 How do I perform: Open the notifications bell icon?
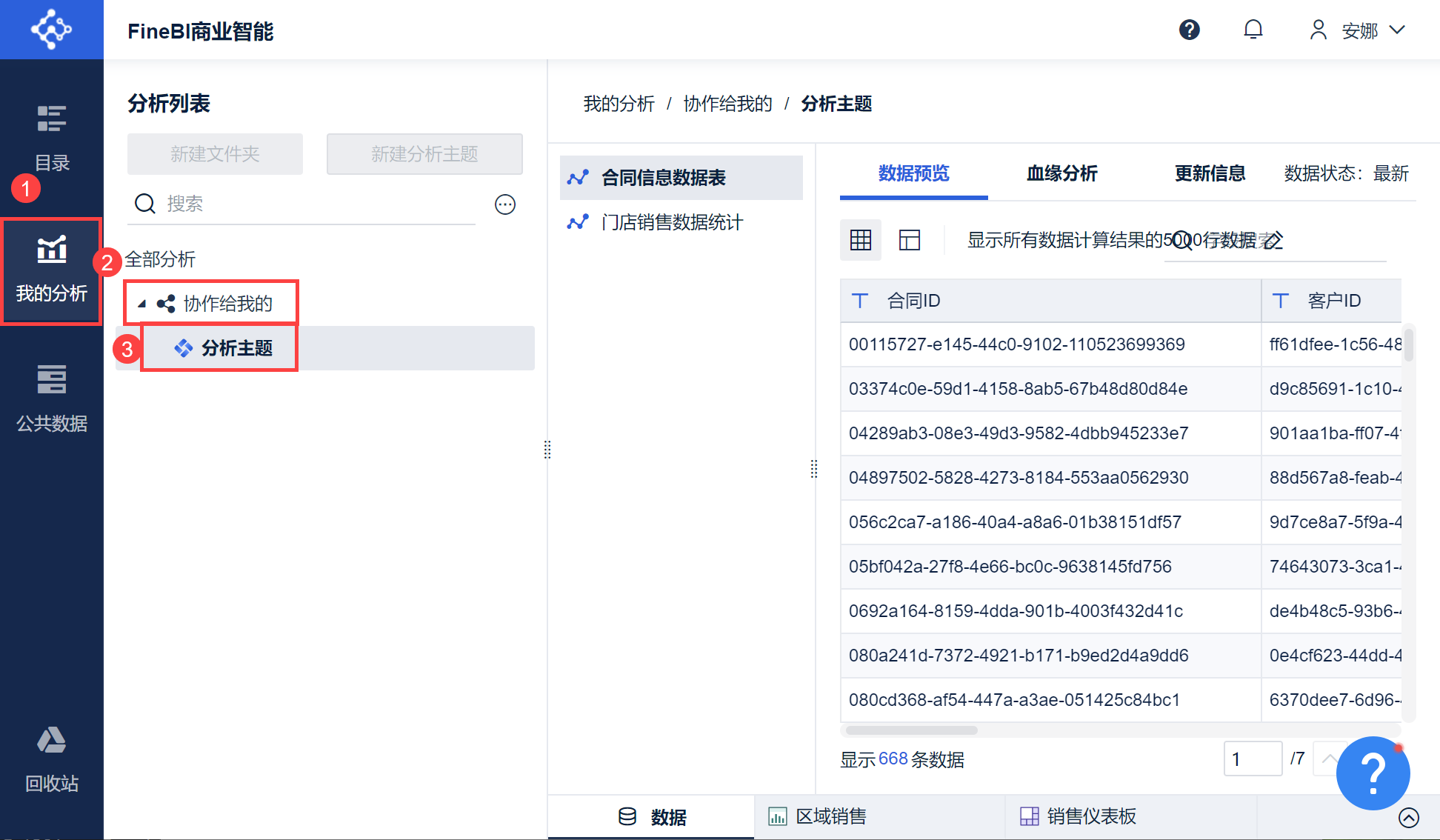tap(1253, 30)
